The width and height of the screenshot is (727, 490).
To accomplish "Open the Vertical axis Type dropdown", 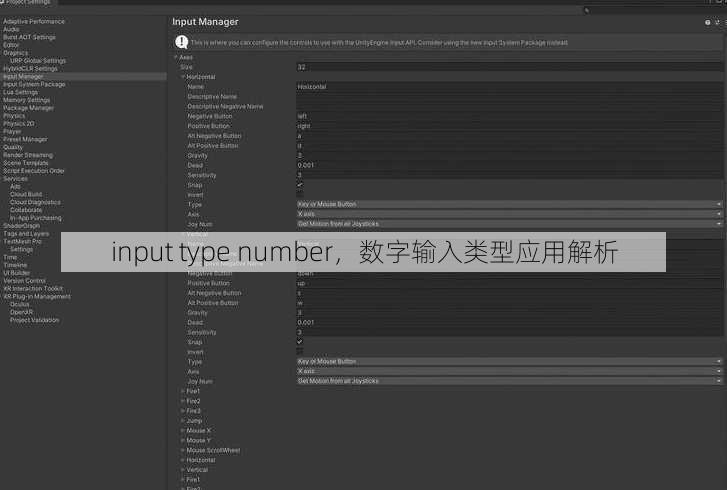I will pyautogui.click(x=510, y=362).
